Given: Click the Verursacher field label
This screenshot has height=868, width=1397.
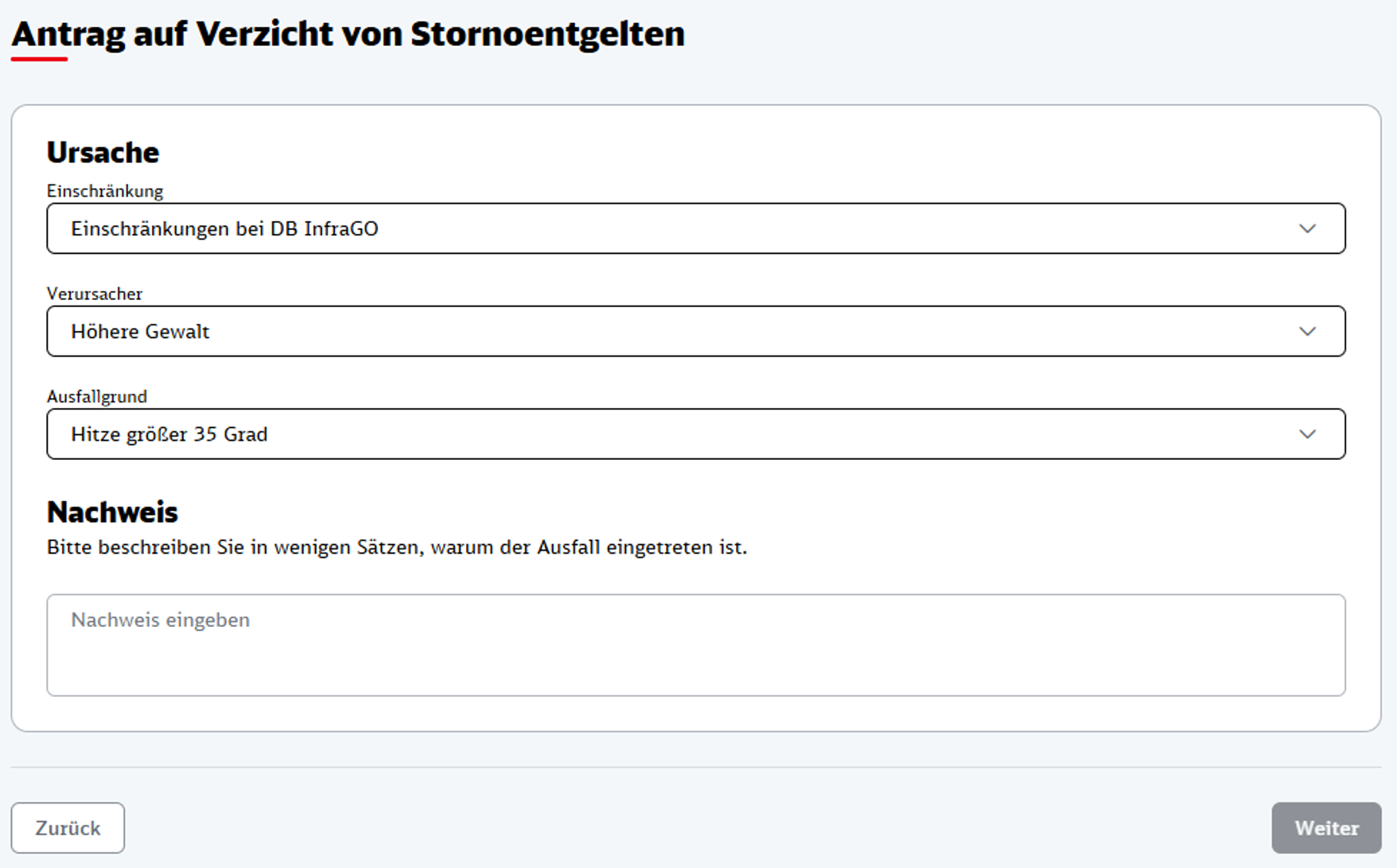Looking at the screenshot, I should click(95, 294).
